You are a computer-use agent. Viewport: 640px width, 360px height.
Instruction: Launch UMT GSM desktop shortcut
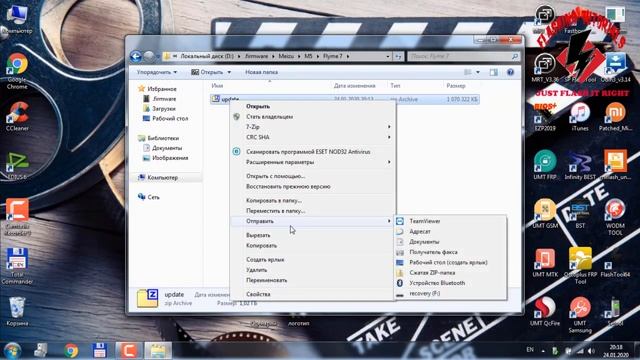coord(545,213)
